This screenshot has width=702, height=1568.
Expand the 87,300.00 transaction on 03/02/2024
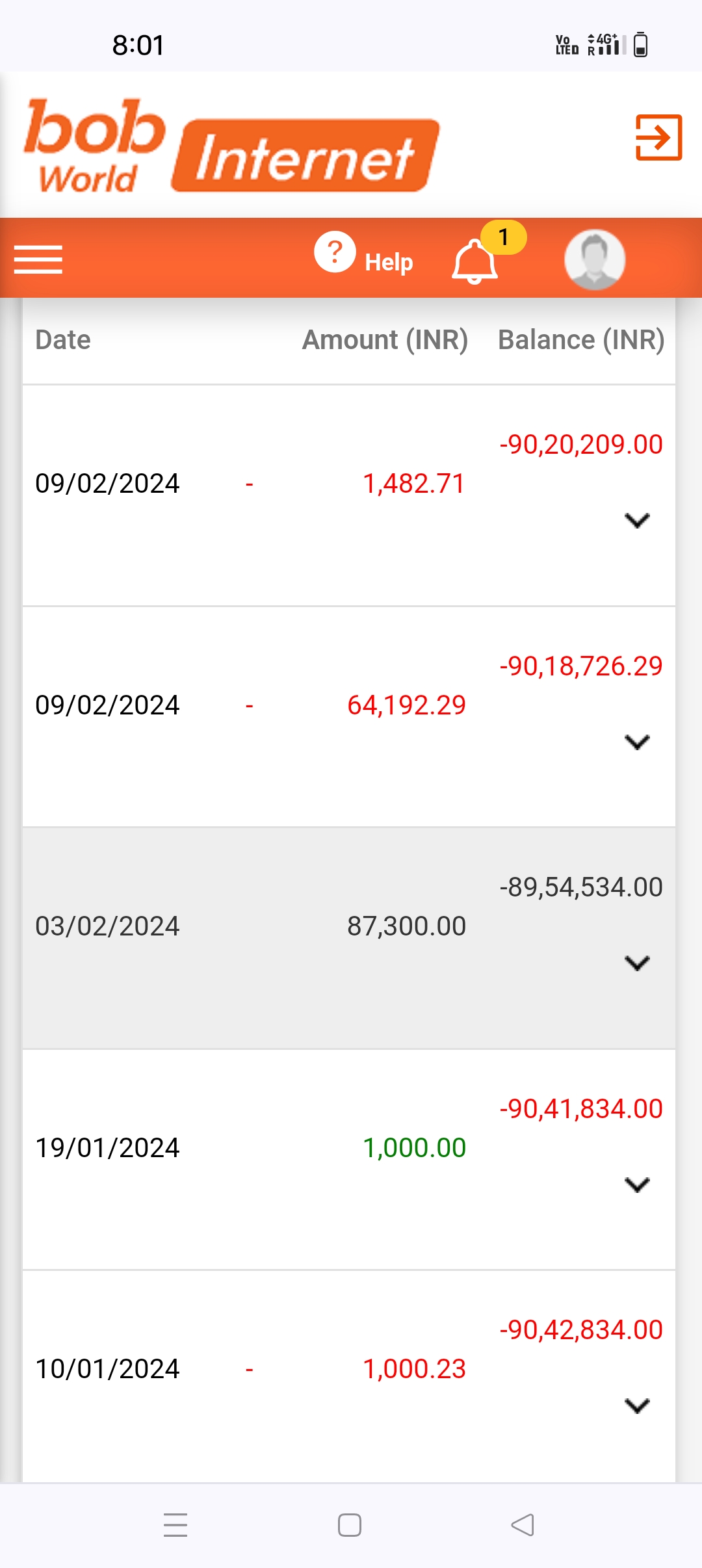pos(637,963)
